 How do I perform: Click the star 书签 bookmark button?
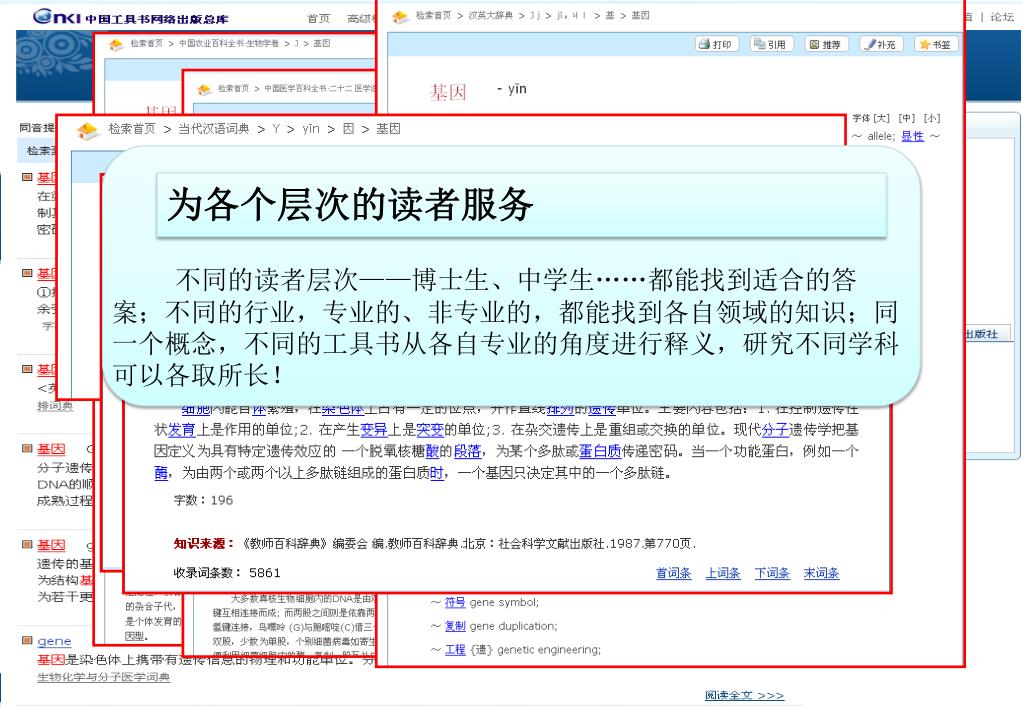935,44
